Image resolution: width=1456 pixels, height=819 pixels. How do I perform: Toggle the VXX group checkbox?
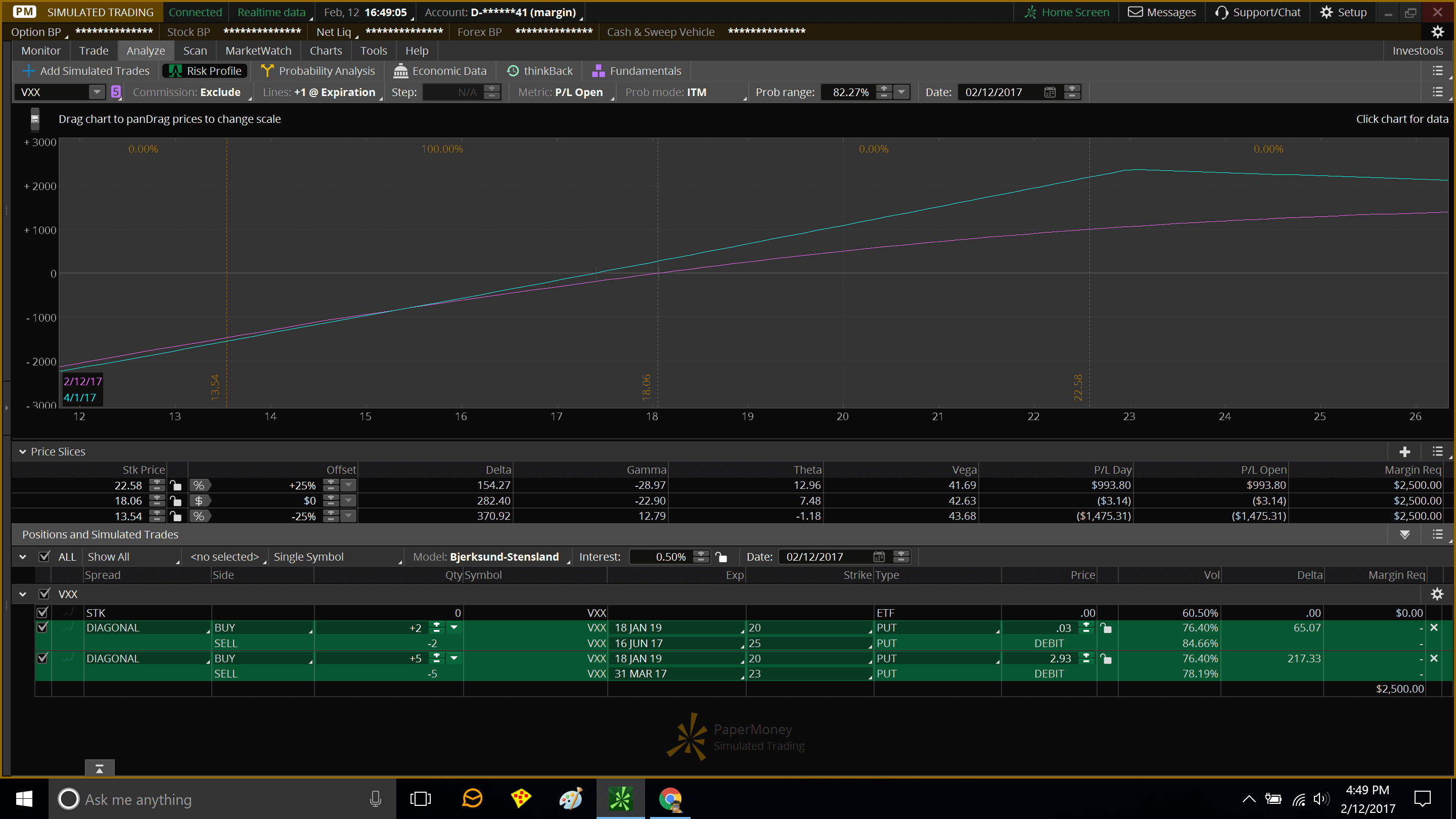tap(43, 594)
